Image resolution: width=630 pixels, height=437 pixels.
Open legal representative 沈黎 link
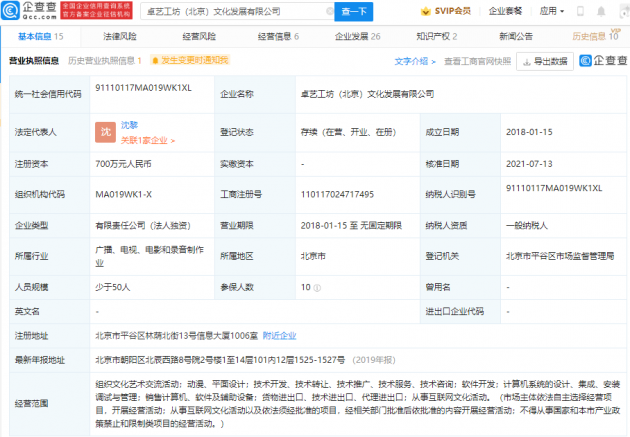click(x=129, y=125)
